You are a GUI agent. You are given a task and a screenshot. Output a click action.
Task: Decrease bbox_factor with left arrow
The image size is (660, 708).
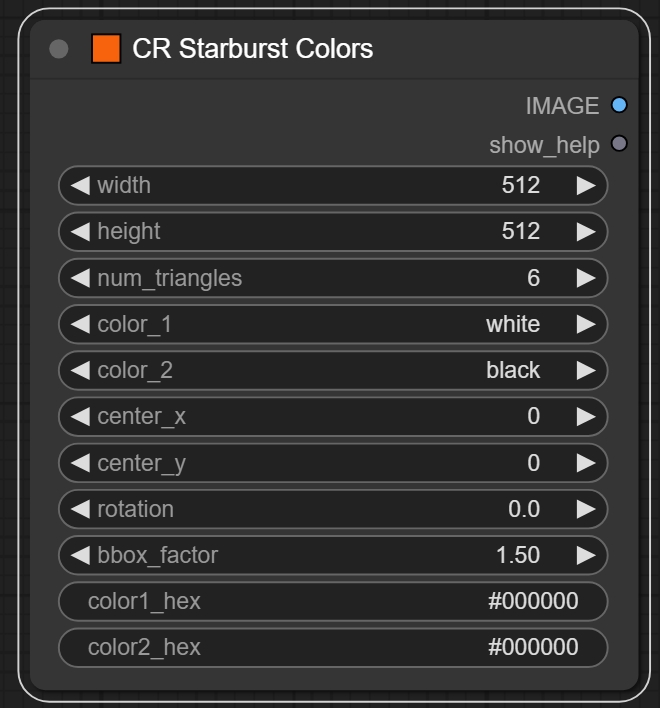pos(80,555)
